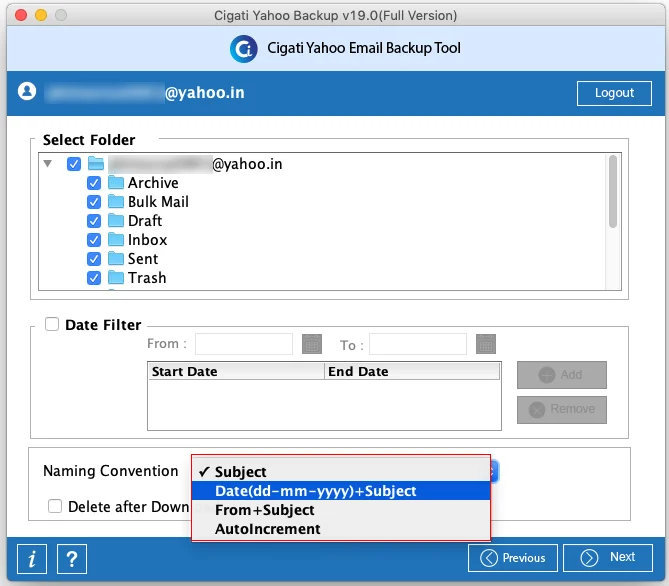Screen dimensions: 669x586
Task: Minimize the window with yellow button
Action: [41, 15]
